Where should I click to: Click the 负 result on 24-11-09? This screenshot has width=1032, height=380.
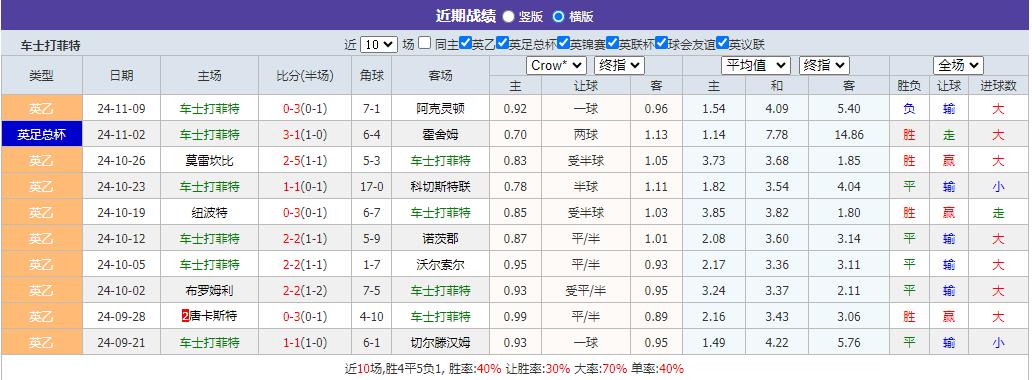tap(909, 109)
